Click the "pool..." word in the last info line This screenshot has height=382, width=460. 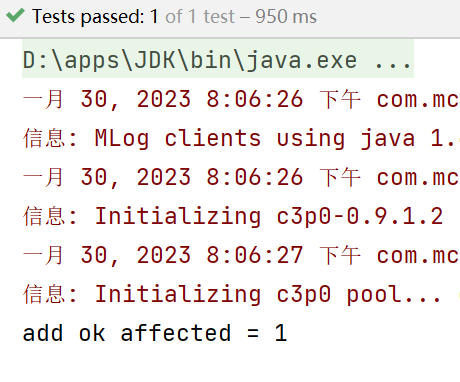pos(394,295)
